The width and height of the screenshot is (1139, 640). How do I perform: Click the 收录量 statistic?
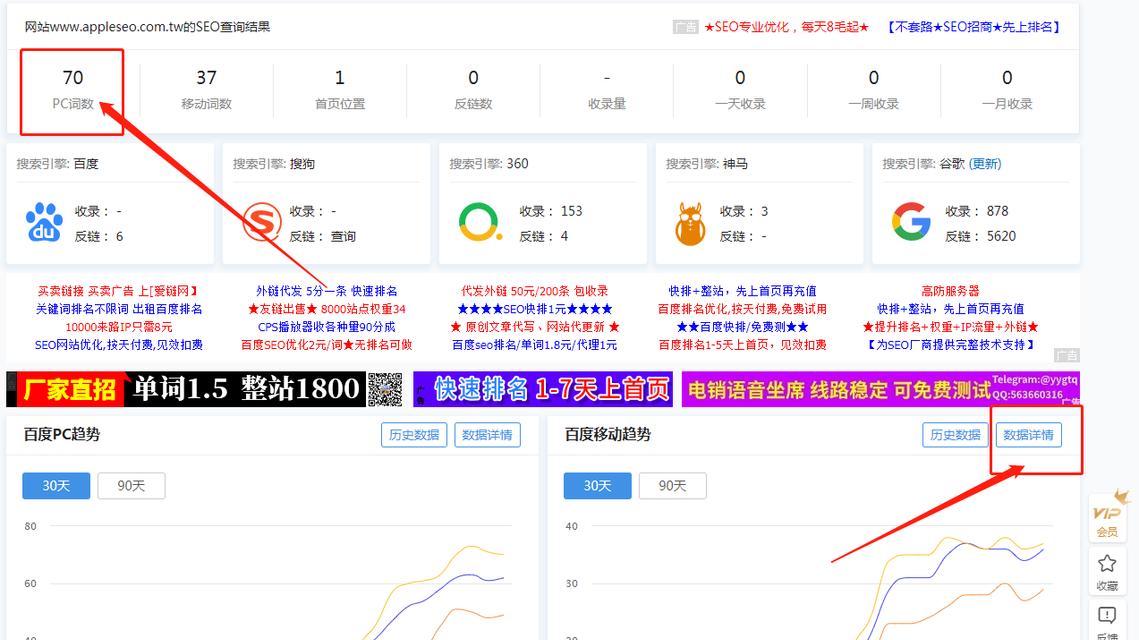pos(607,89)
